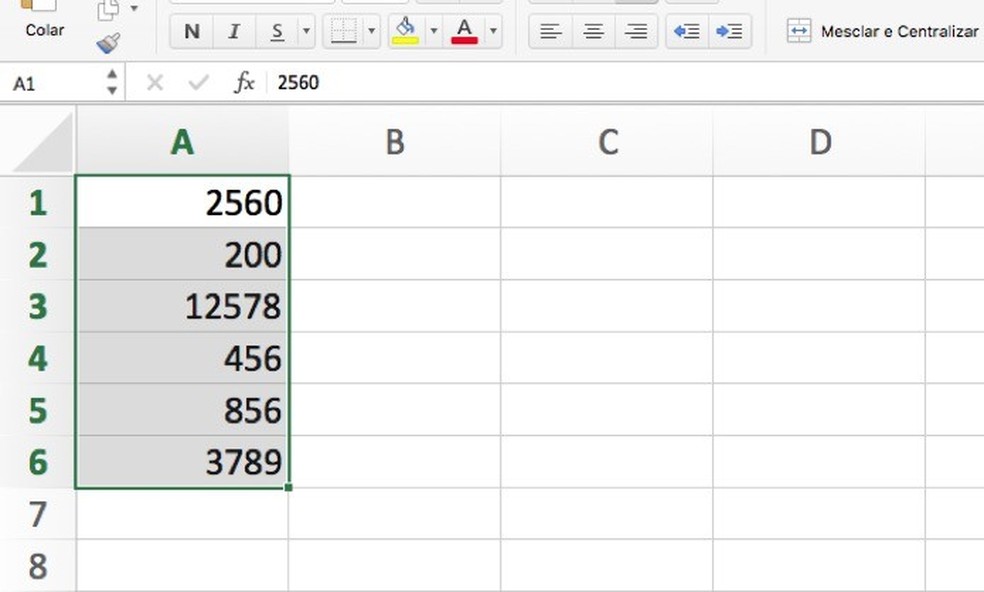The width and height of the screenshot is (984, 592).
Task: Apply red font color
Action: coord(464,31)
